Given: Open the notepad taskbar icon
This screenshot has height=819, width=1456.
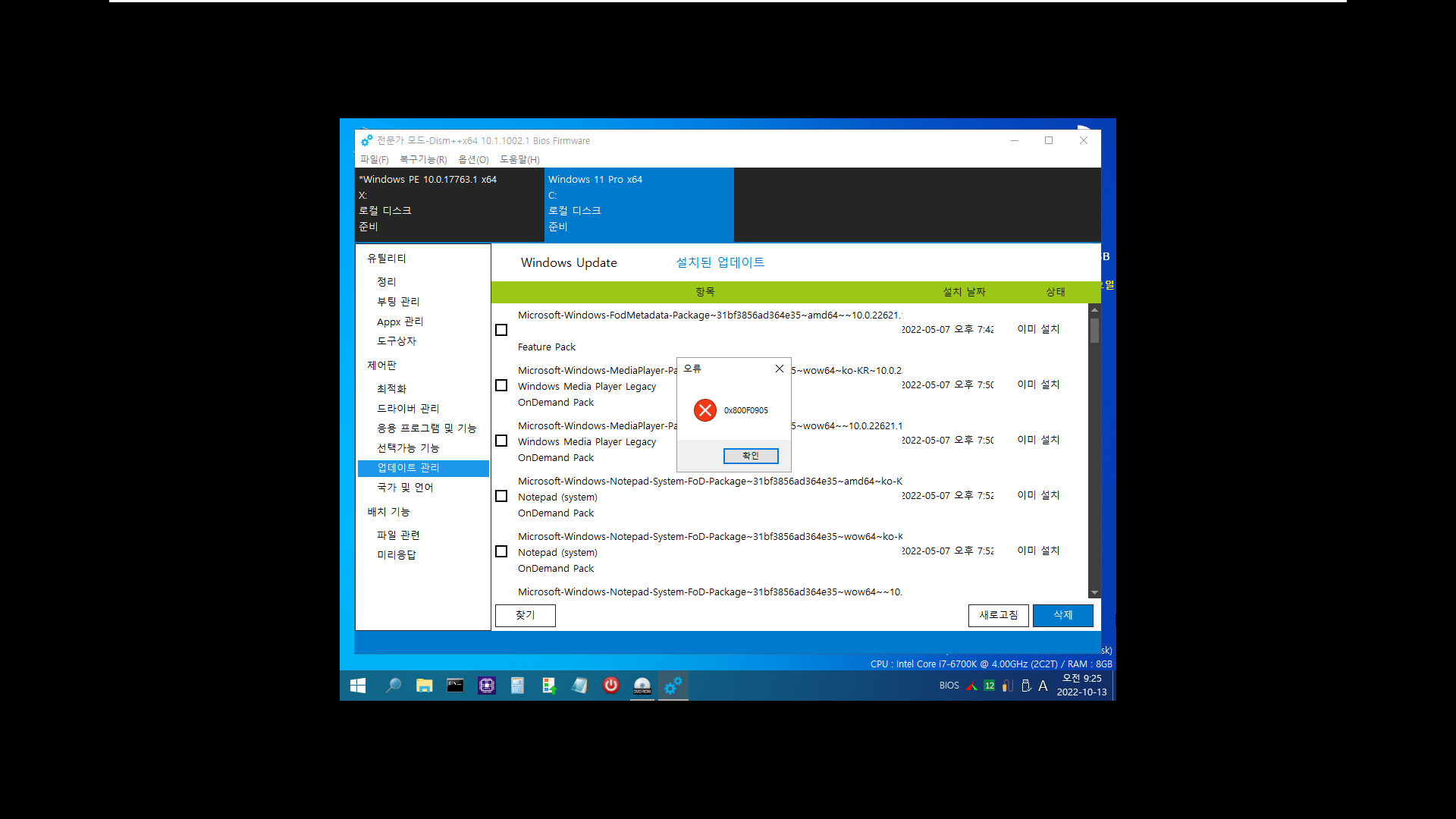Looking at the screenshot, I should click(x=579, y=686).
